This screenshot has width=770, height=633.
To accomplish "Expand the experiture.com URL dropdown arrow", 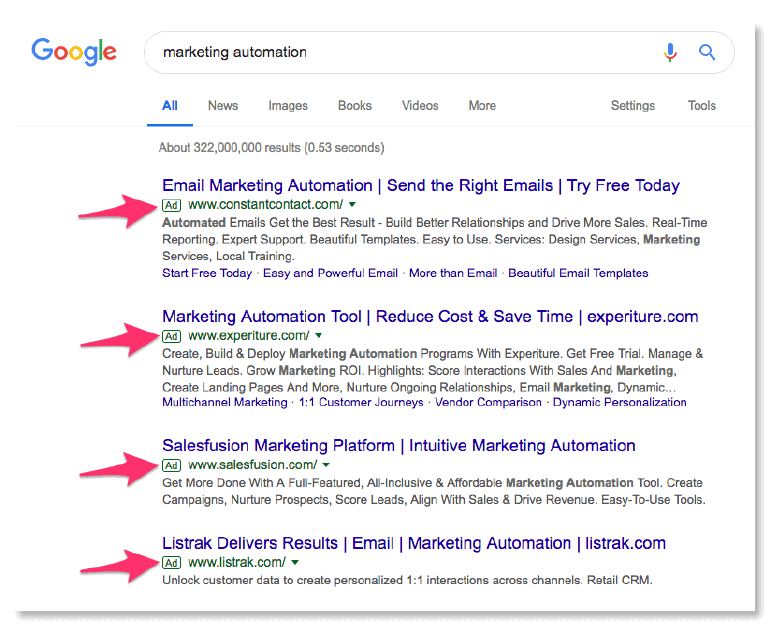I will click(x=318, y=336).
